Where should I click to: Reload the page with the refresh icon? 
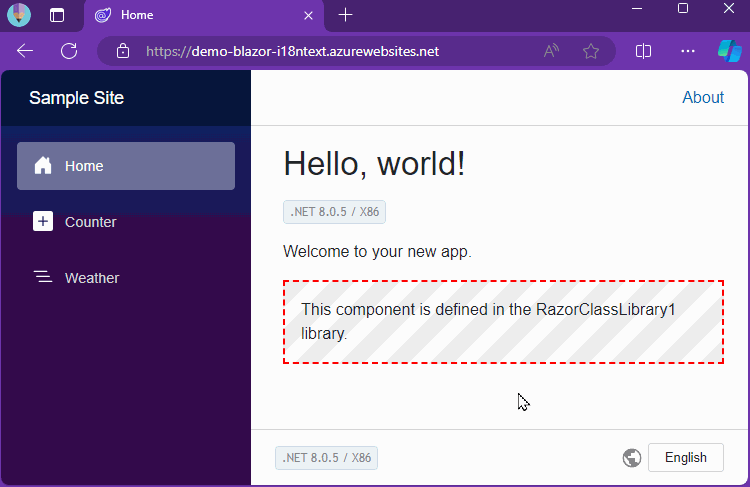(x=69, y=51)
